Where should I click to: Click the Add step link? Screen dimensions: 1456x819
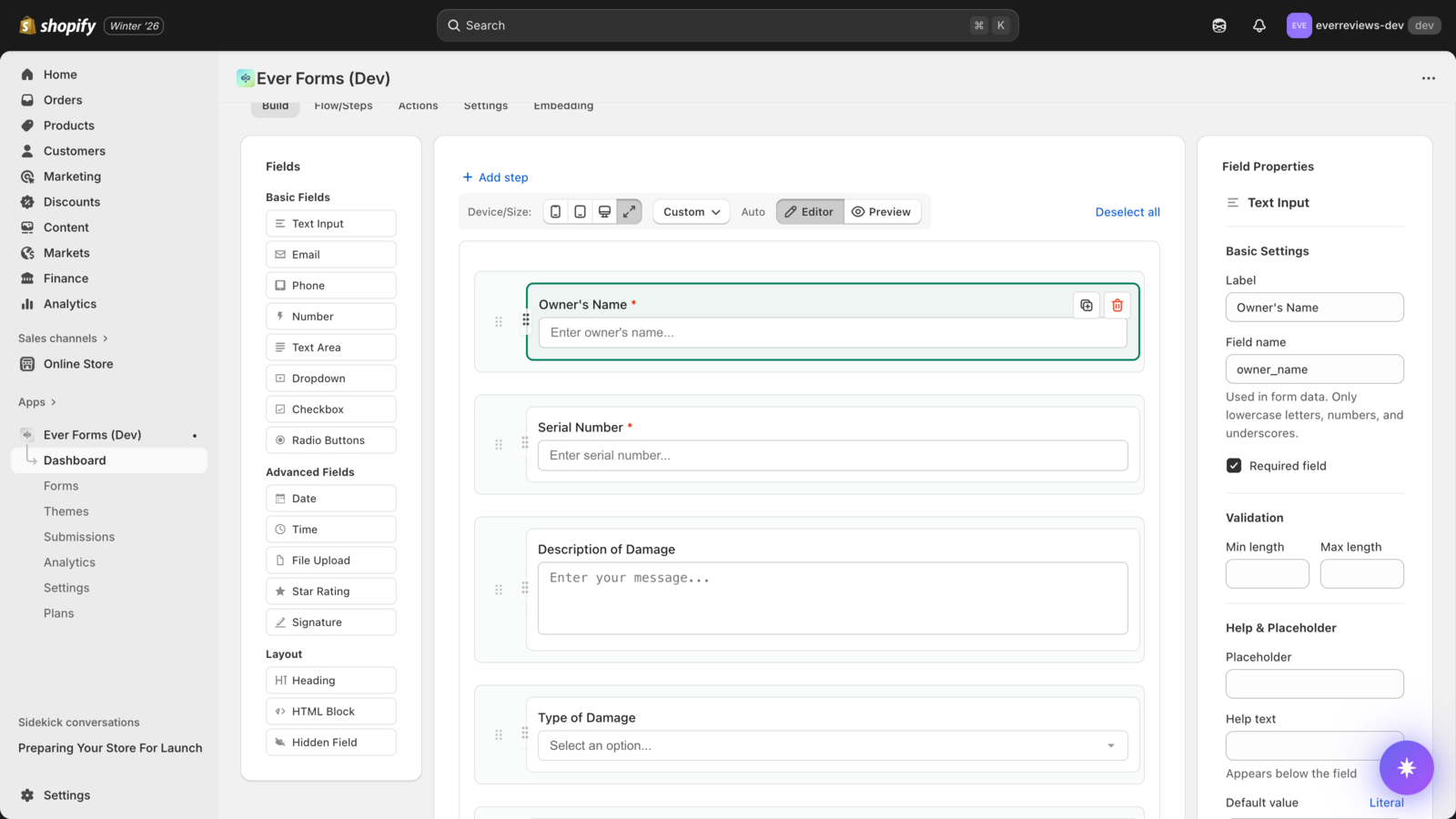tap(495, 177)
